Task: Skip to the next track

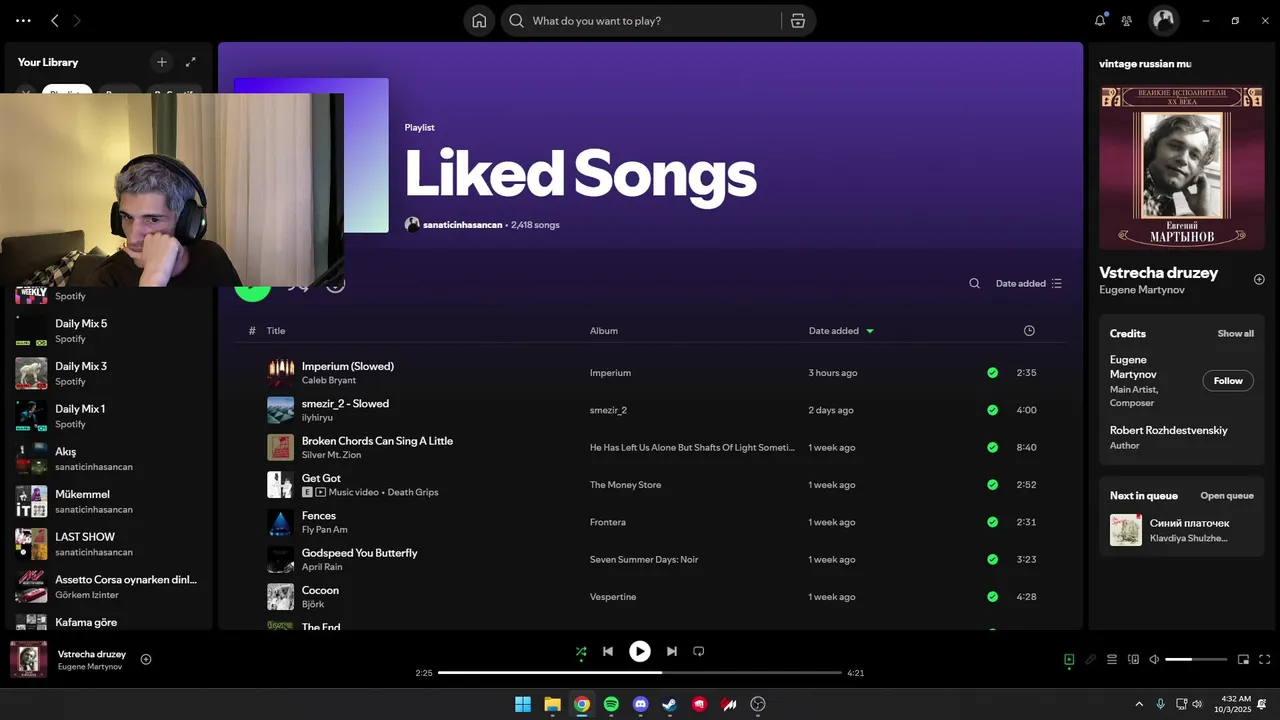Action: click(x=672, y=652)
